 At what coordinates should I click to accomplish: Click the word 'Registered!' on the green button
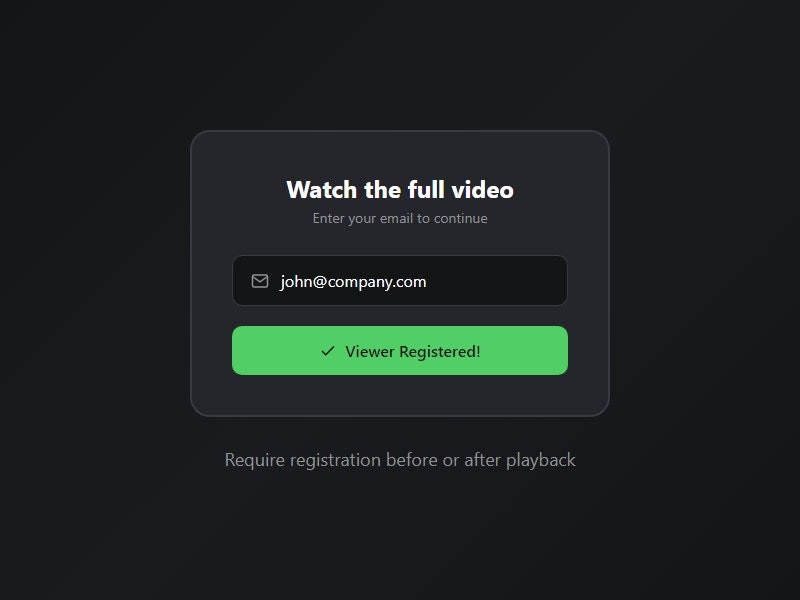[x=440, y=352]
